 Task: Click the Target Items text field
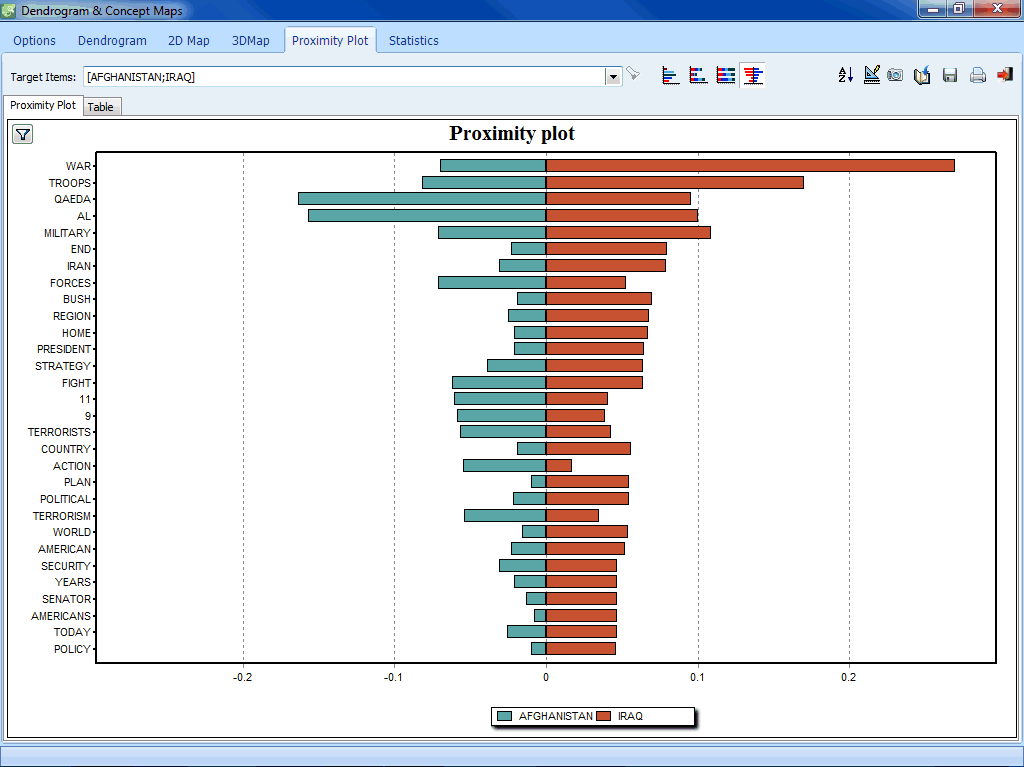344,76
